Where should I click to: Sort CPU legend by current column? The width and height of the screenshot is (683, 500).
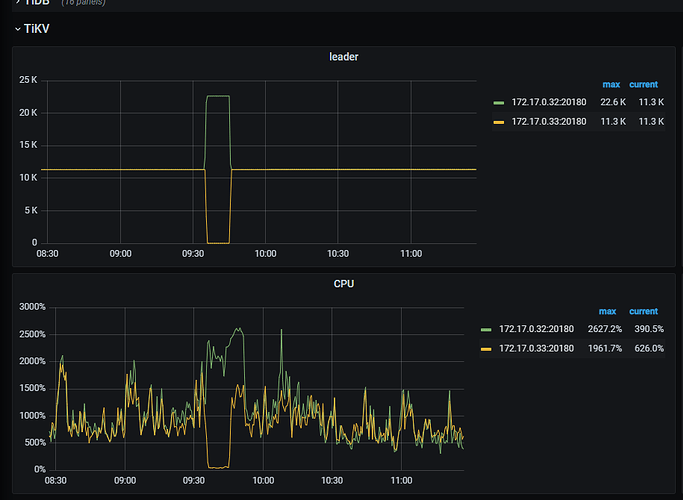click(643, 311)
